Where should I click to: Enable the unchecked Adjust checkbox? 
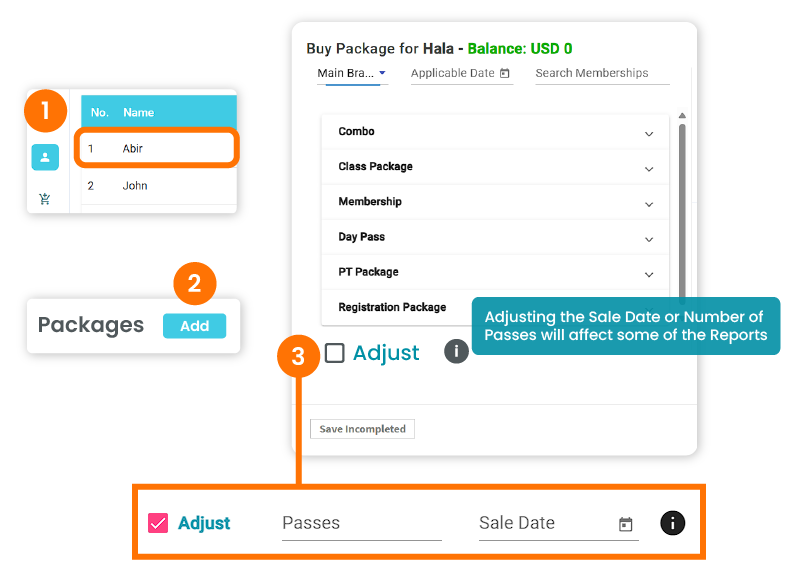coord(335,352)
